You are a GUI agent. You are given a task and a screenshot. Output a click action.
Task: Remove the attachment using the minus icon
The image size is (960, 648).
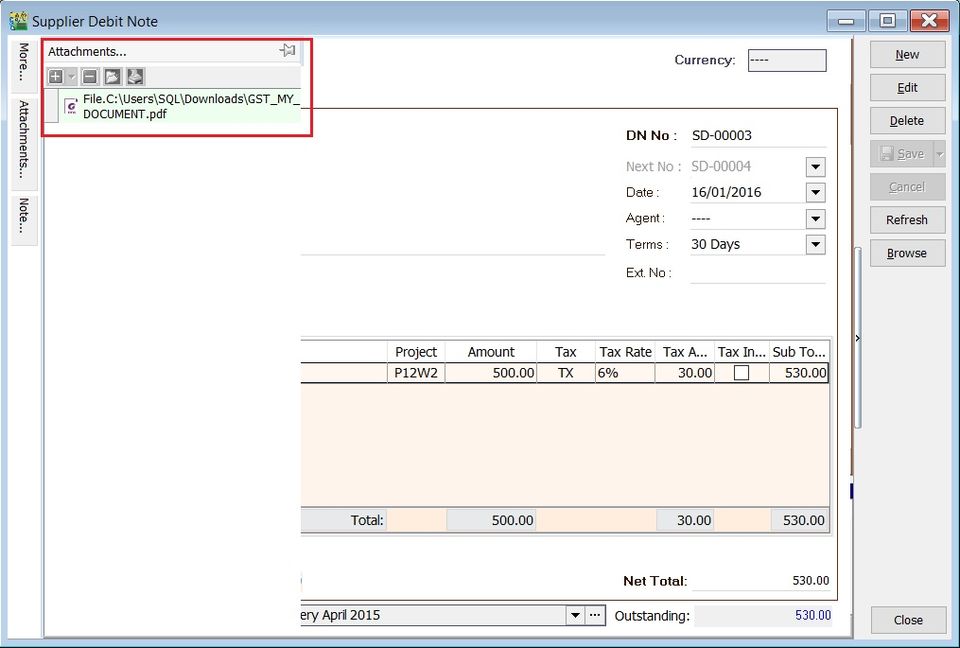[x=88, y=76]
